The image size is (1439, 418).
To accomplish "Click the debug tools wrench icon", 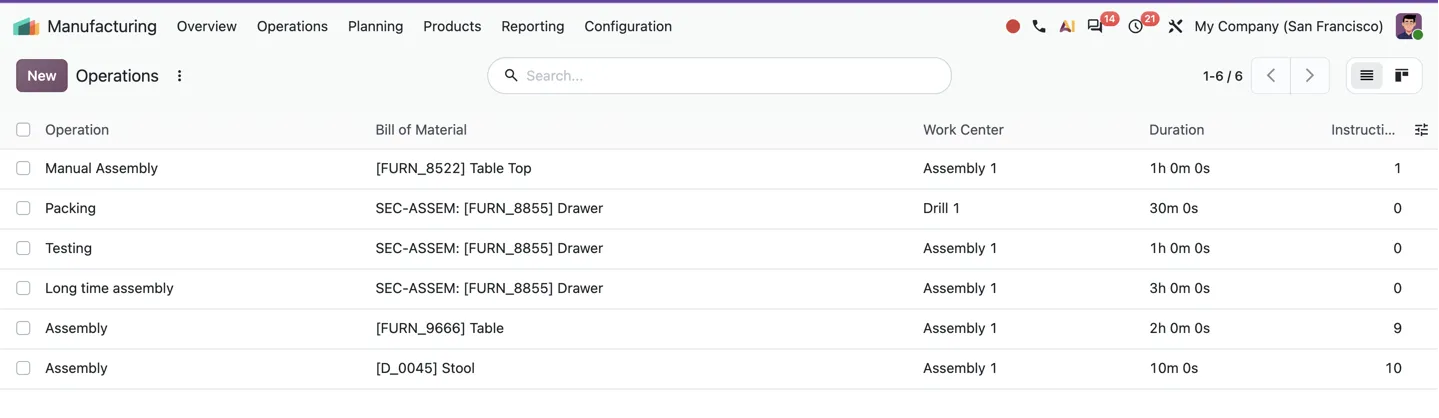I will 1175,27.
